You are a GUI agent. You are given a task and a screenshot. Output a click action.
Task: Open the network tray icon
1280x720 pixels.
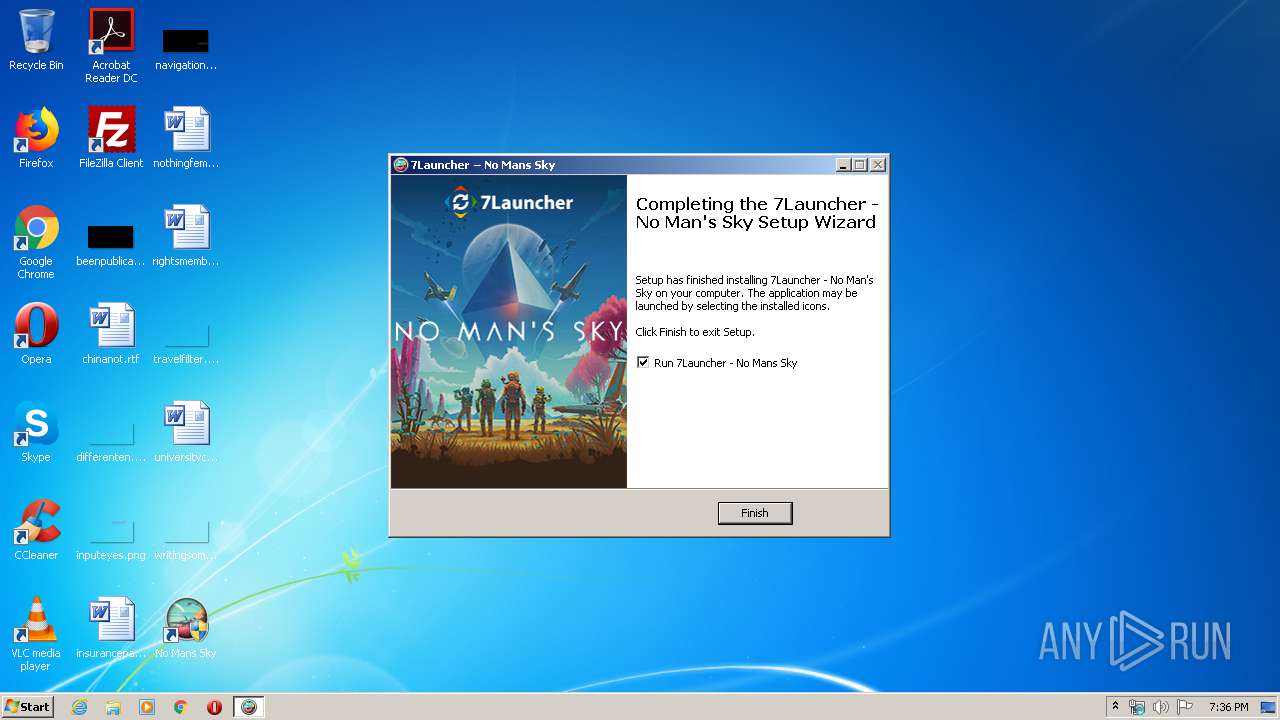1137,707
